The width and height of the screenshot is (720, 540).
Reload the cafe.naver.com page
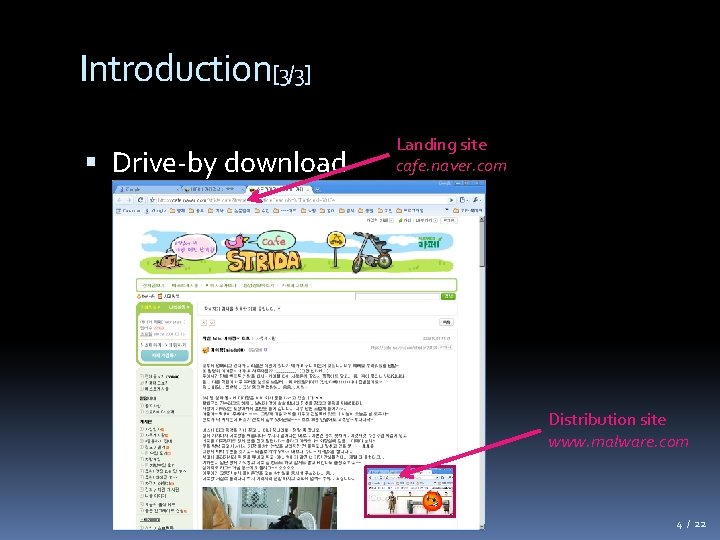pos(141,200)
